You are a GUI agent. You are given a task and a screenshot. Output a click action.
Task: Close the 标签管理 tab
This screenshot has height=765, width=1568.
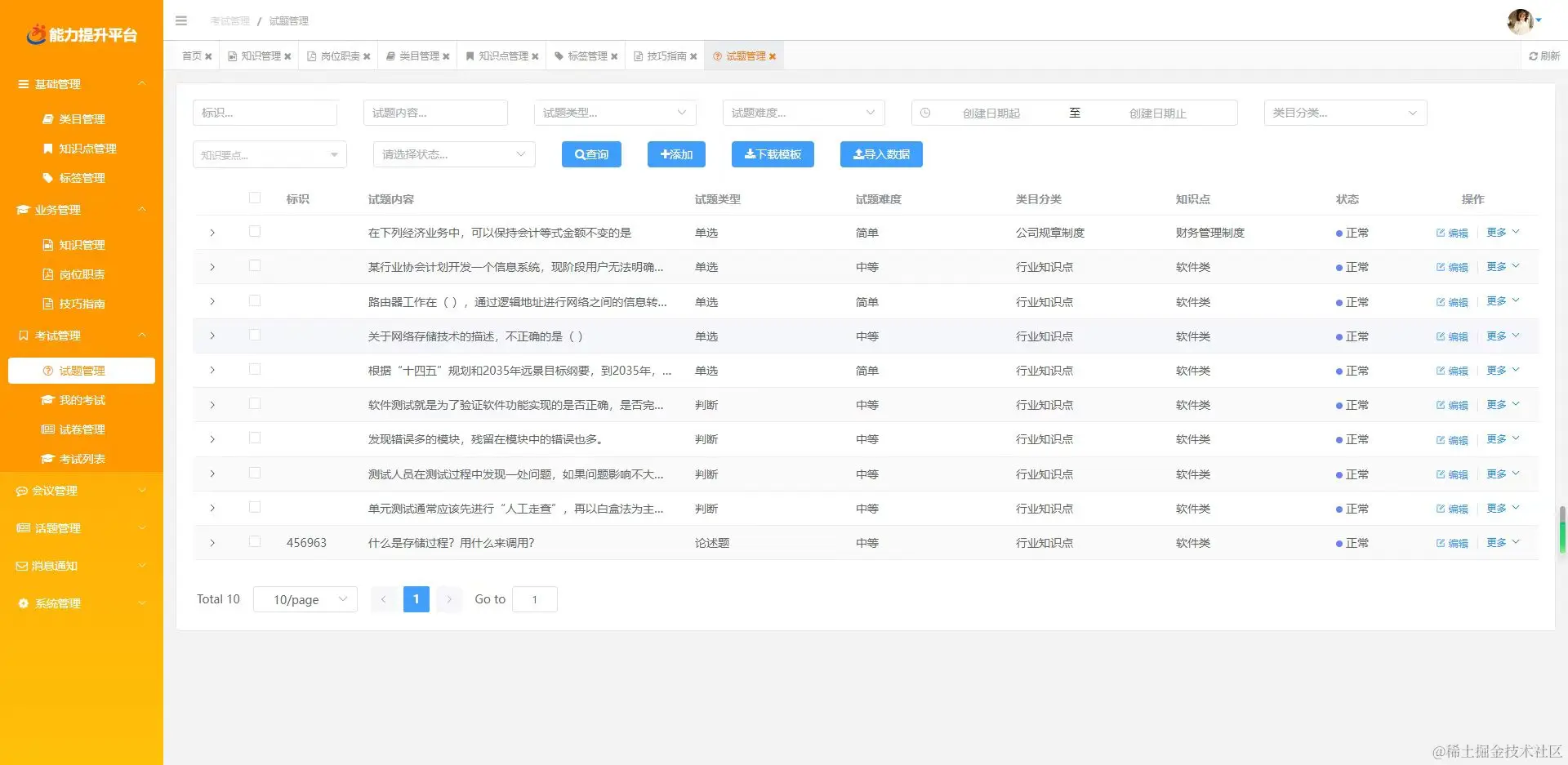click(616, 56)
